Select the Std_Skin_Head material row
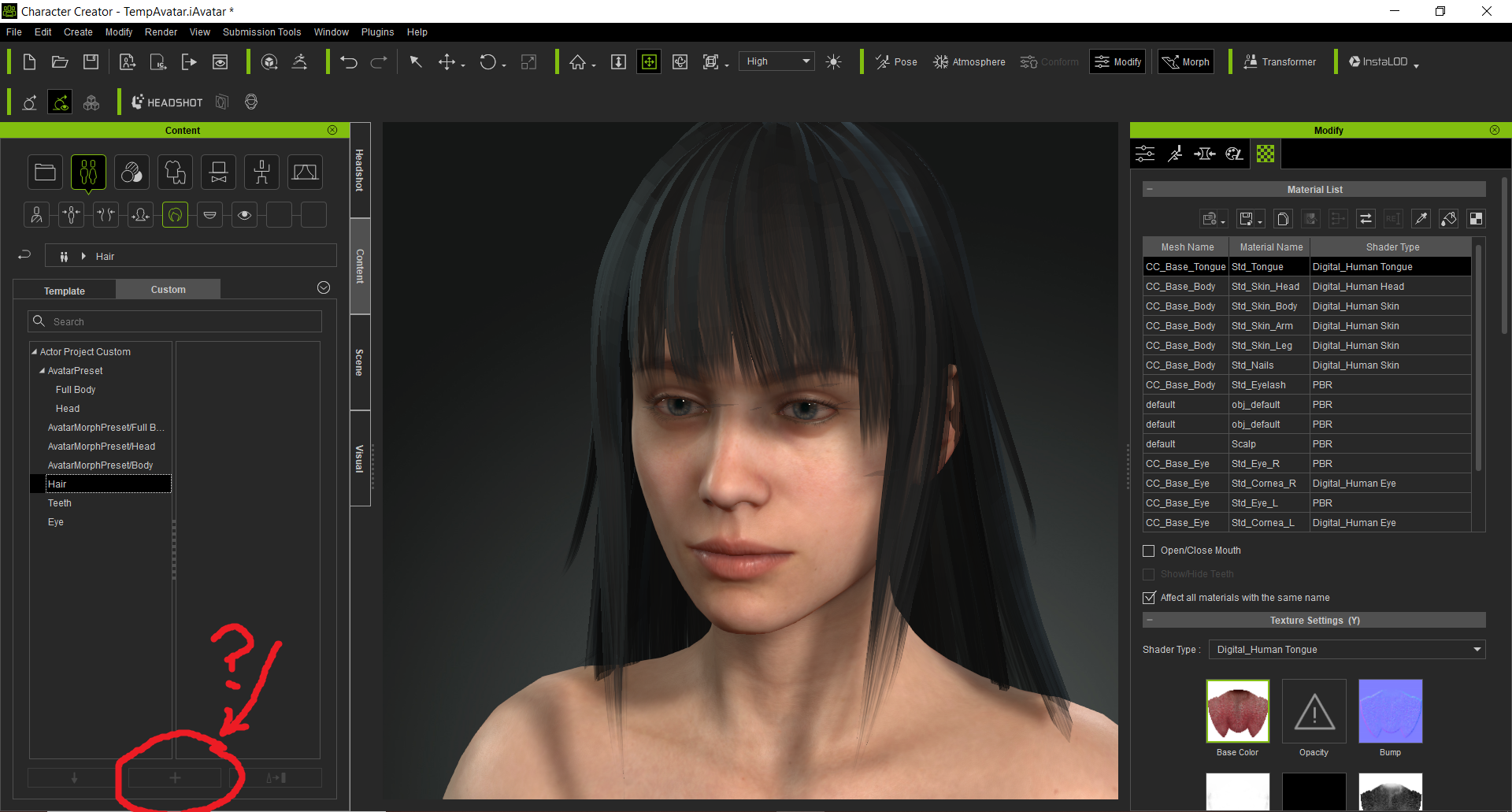 1306,287
